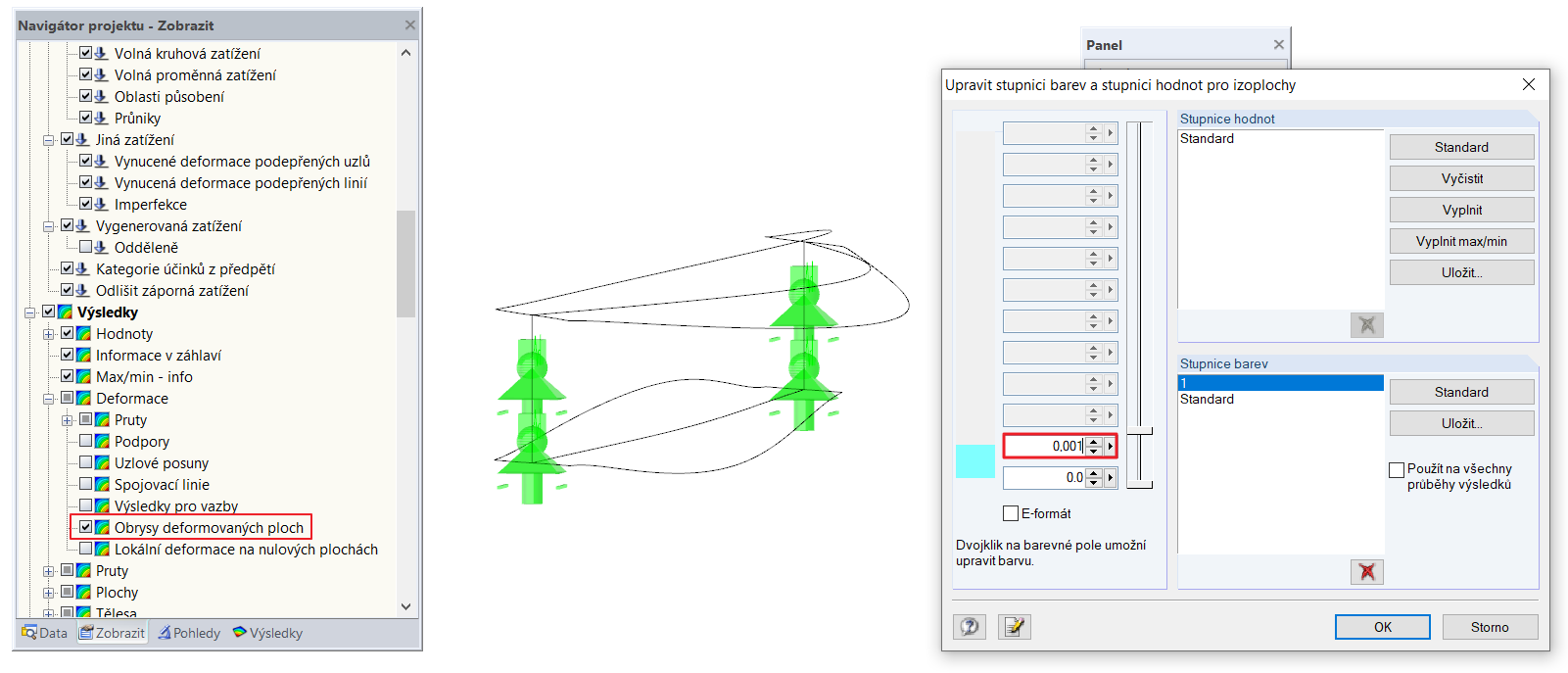Viewport: 1568px width, 673px height.
Task: Expand the Plochy tree node
Action: [x=49, y=593]
